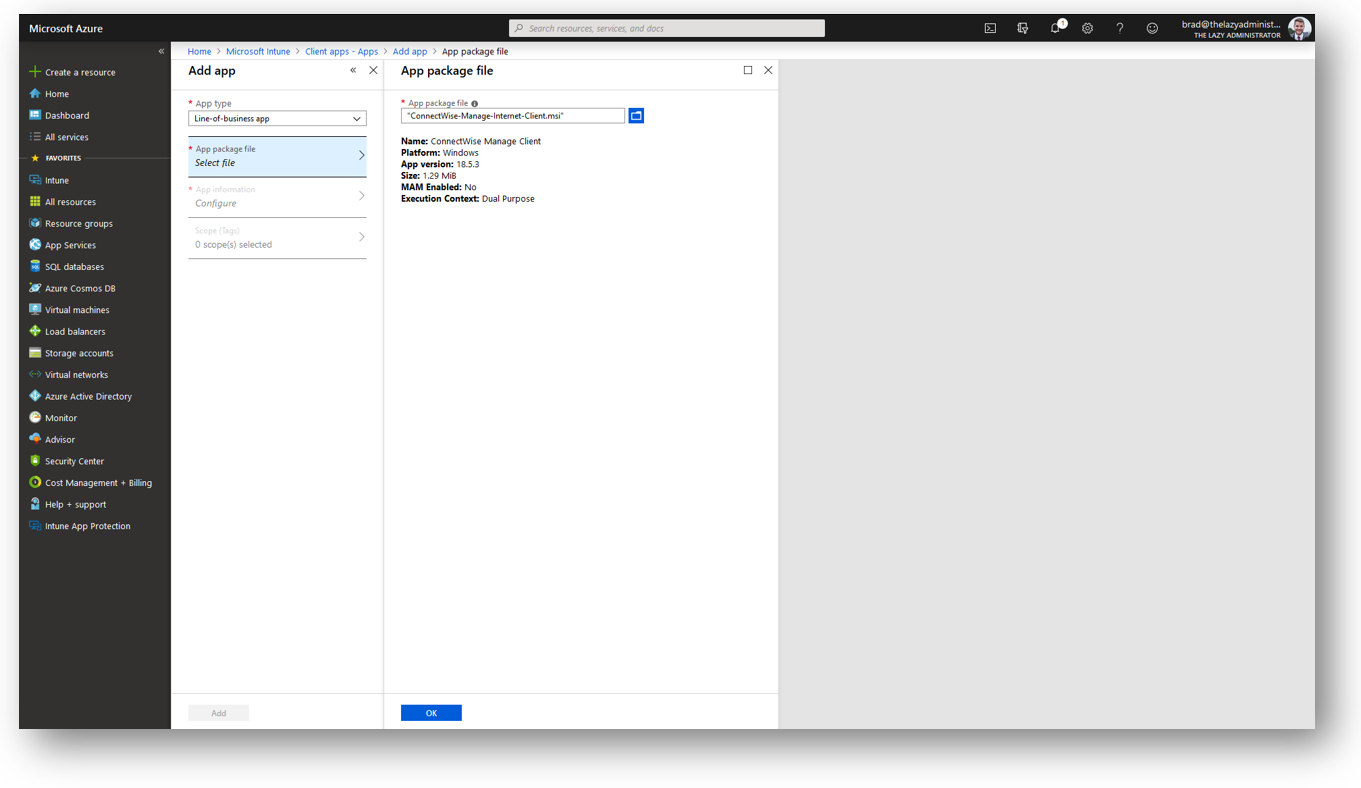
Task: Click the App Services icon
Action: 35,245
